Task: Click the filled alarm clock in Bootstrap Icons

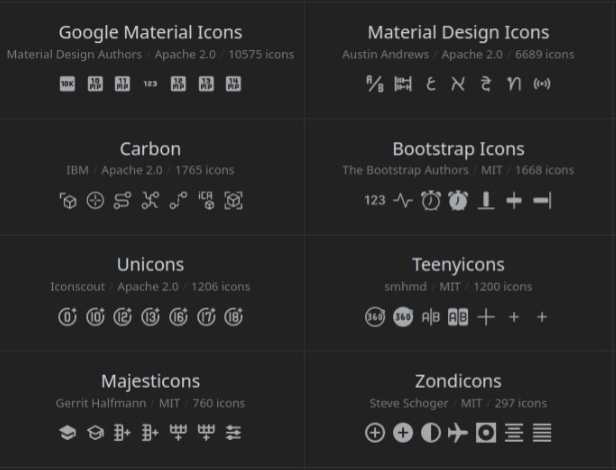Action: [458, 200]
